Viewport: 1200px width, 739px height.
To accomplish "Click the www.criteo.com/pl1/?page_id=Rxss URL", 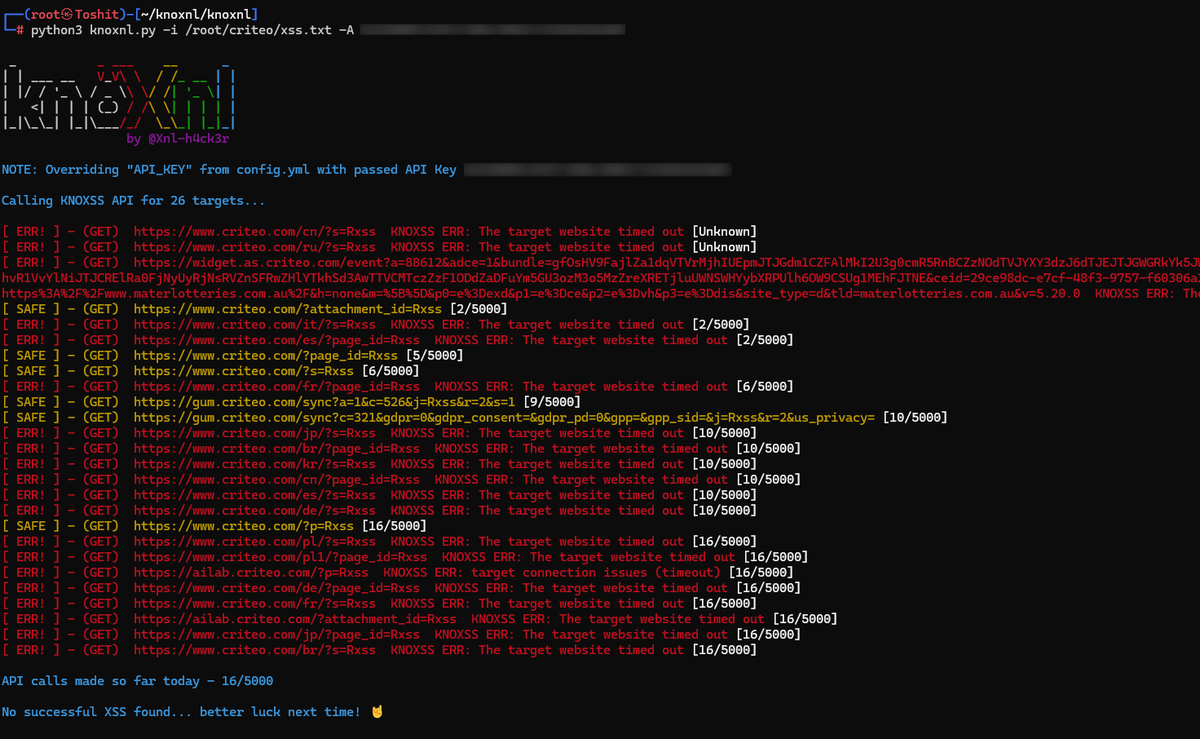I will [281, 557].
